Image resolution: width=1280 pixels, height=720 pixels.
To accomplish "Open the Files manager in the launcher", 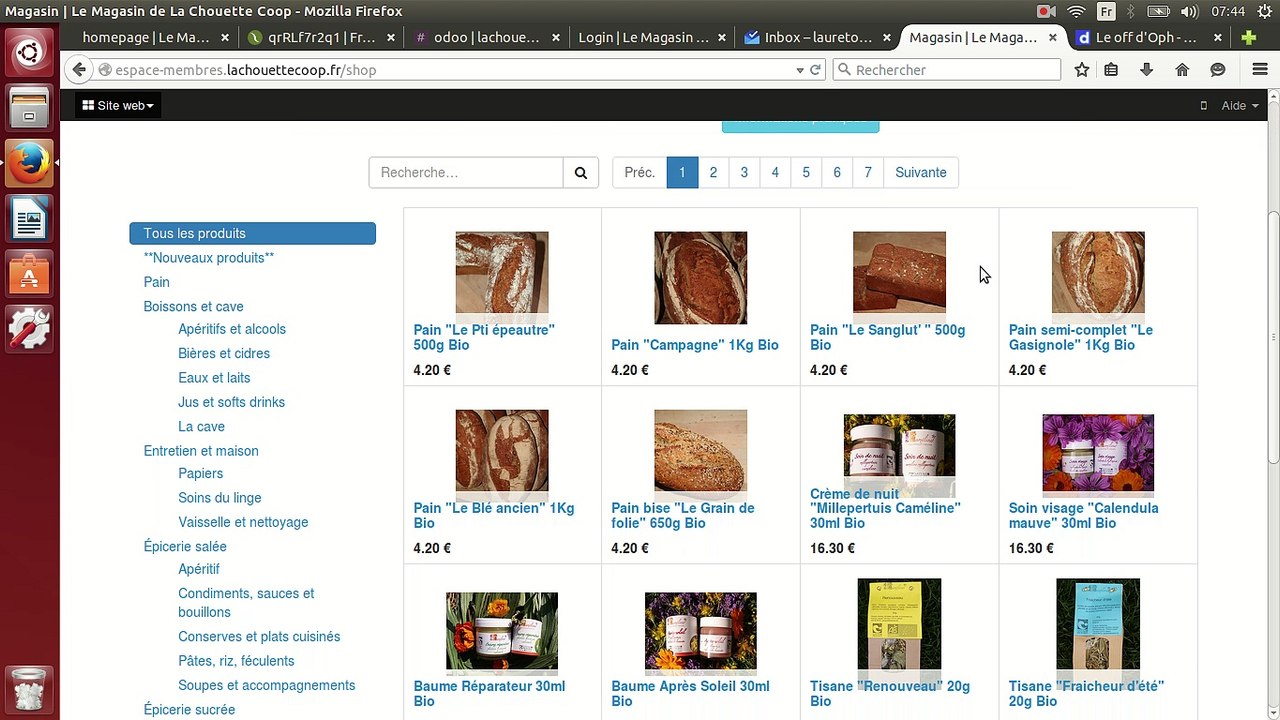I will click(x=29, y=108).
